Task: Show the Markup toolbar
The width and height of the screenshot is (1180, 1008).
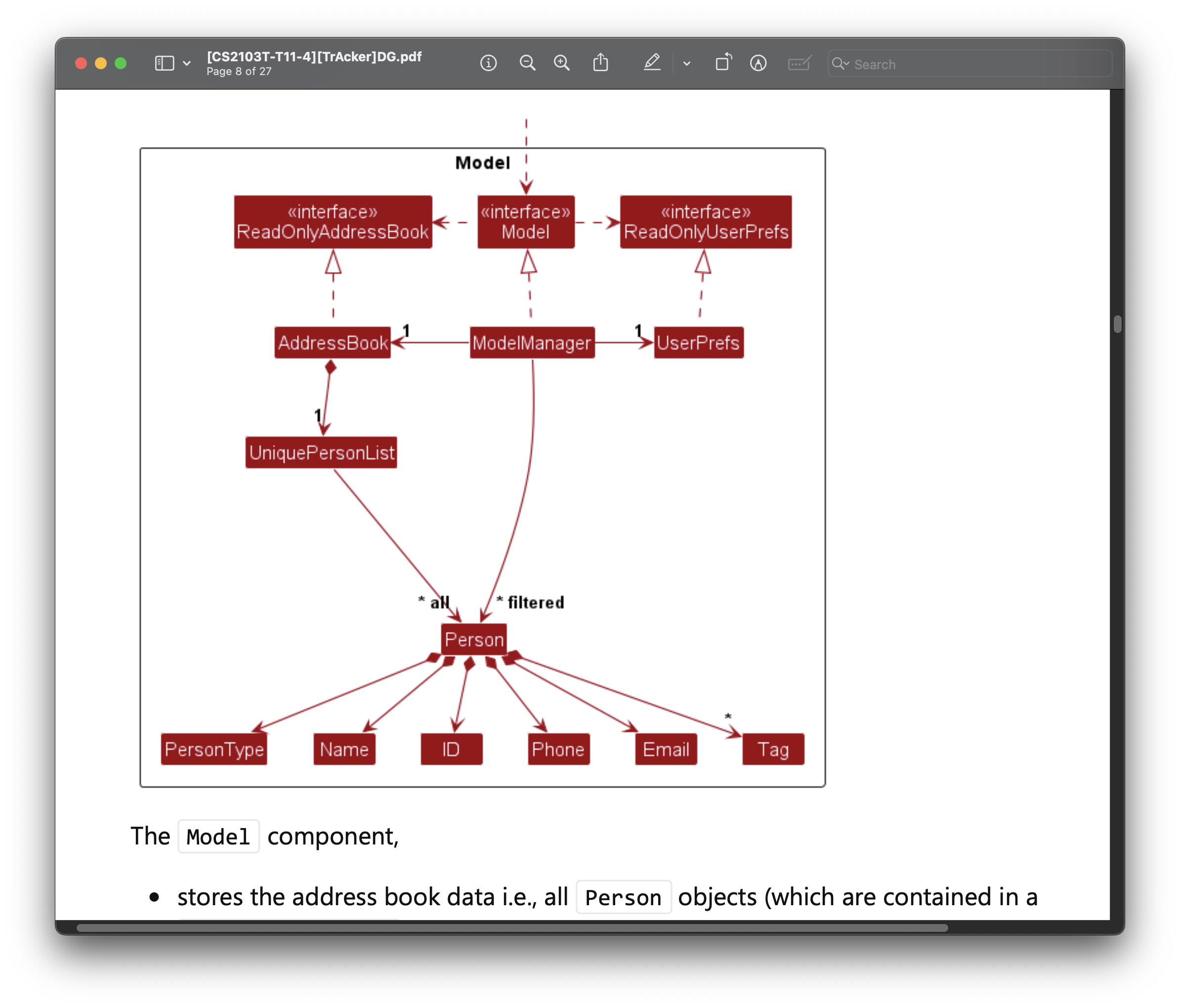Action: tap(758, 63)
